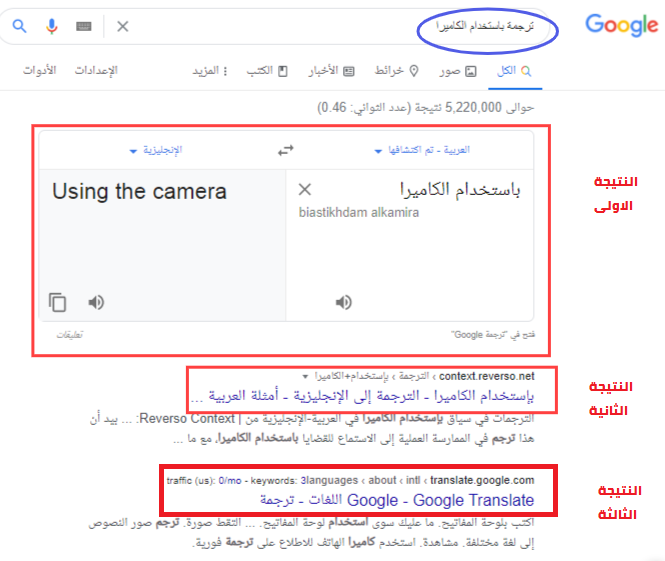This screenshot has height=561, width=665.
Task: Expand the dropdown arrow beside context.reverso.net URL
Action: pos(305,377)
